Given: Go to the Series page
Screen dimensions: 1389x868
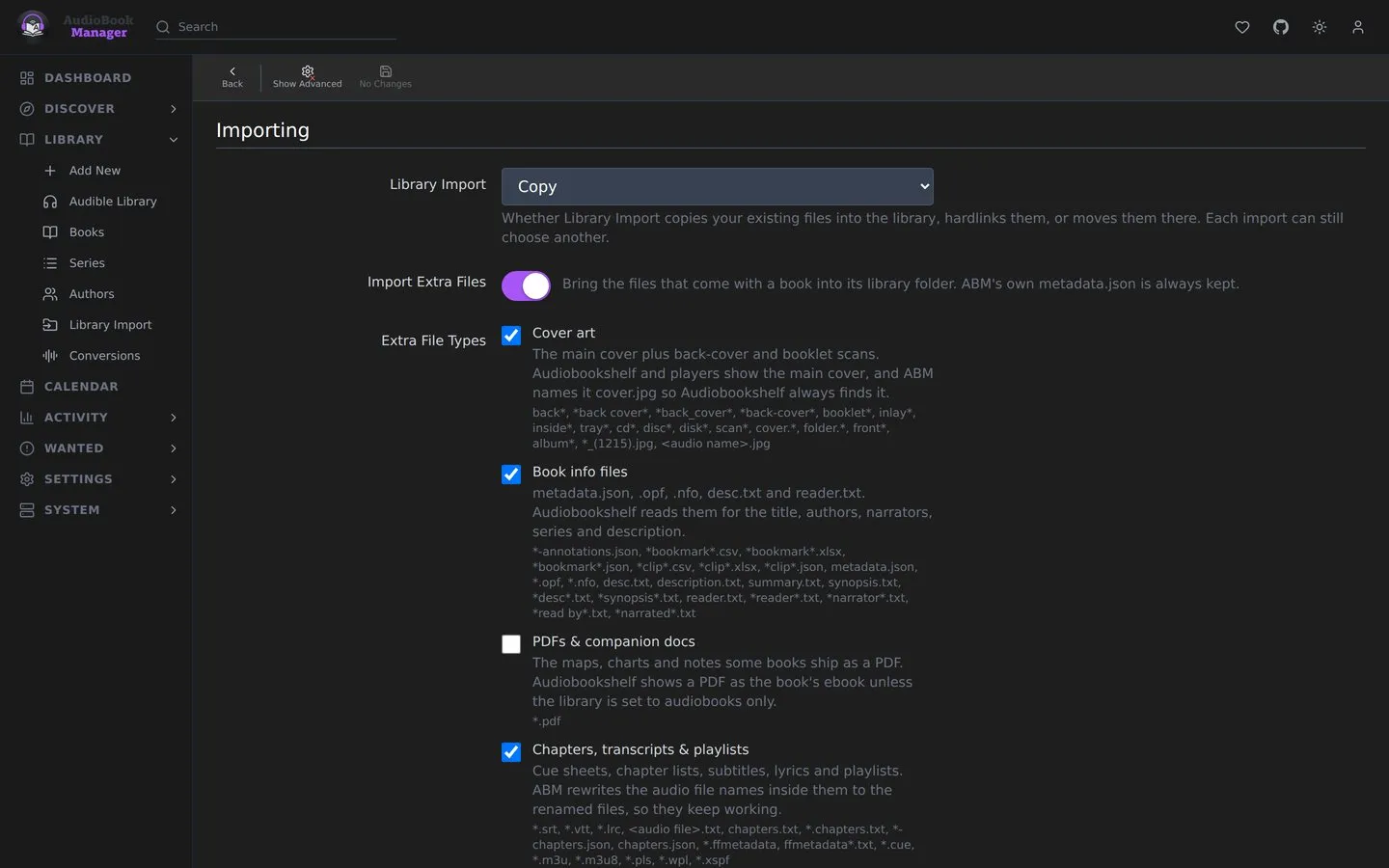Looking at the screenshot, I should [87, 263].
